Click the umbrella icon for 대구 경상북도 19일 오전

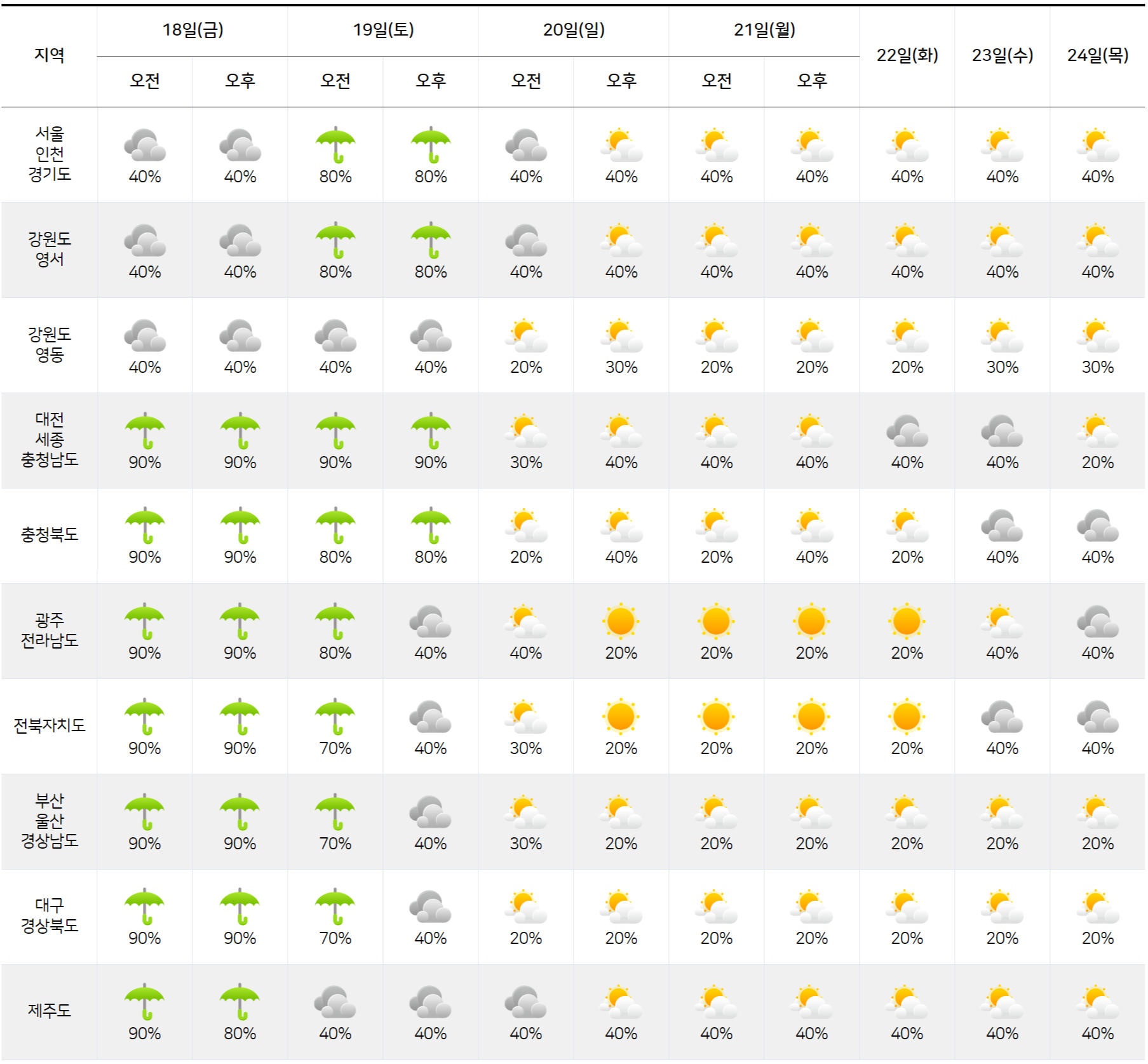tap(335, 906)
